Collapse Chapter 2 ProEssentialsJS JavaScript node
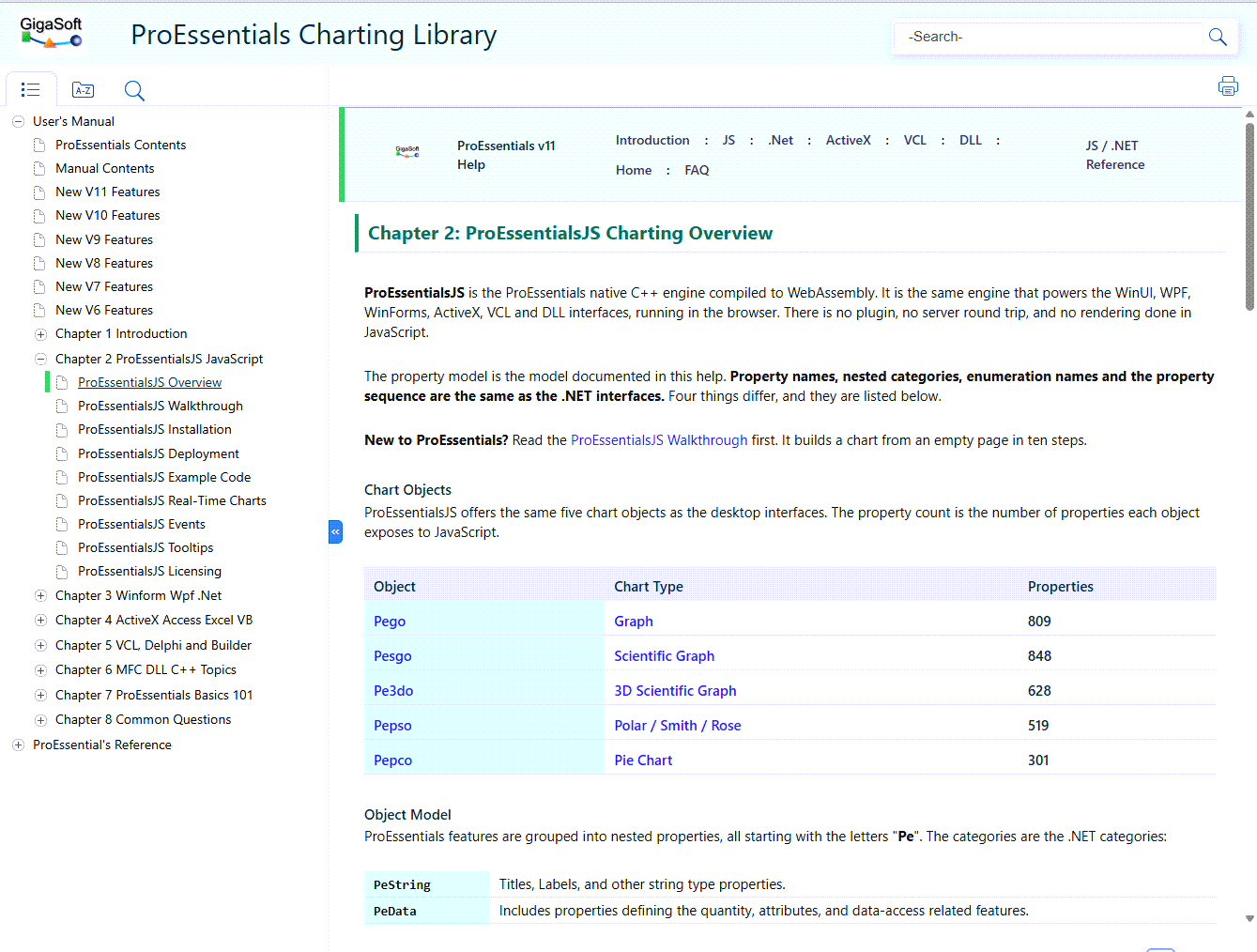The image size is (1257, 952). [x=40, y=359]
